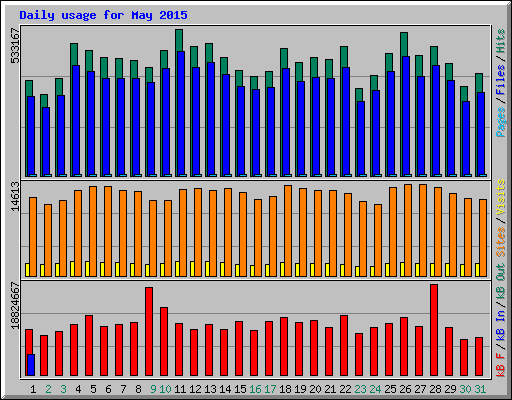
Task: Click day label "4" on the x-axis
Action: pyautogui.click(x=78, y=389)
